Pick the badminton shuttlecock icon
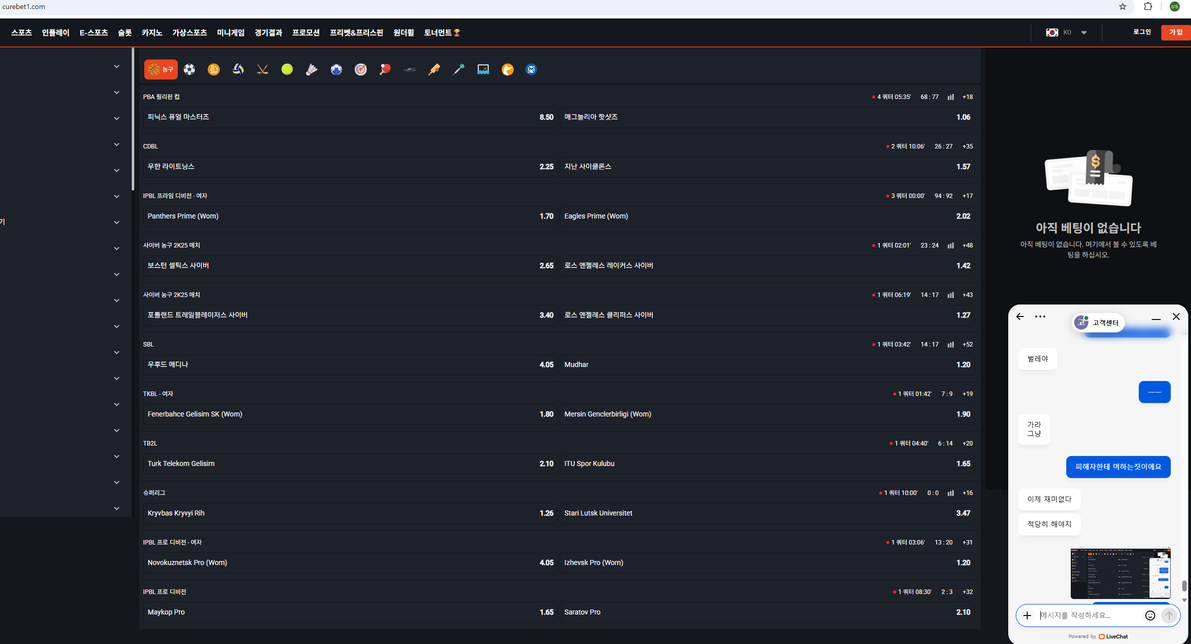The image size is (1191, 644). point(311,70)
